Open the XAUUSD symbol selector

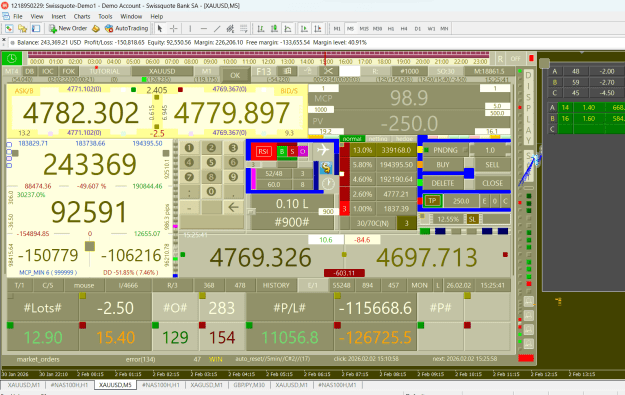coord(162,71)
